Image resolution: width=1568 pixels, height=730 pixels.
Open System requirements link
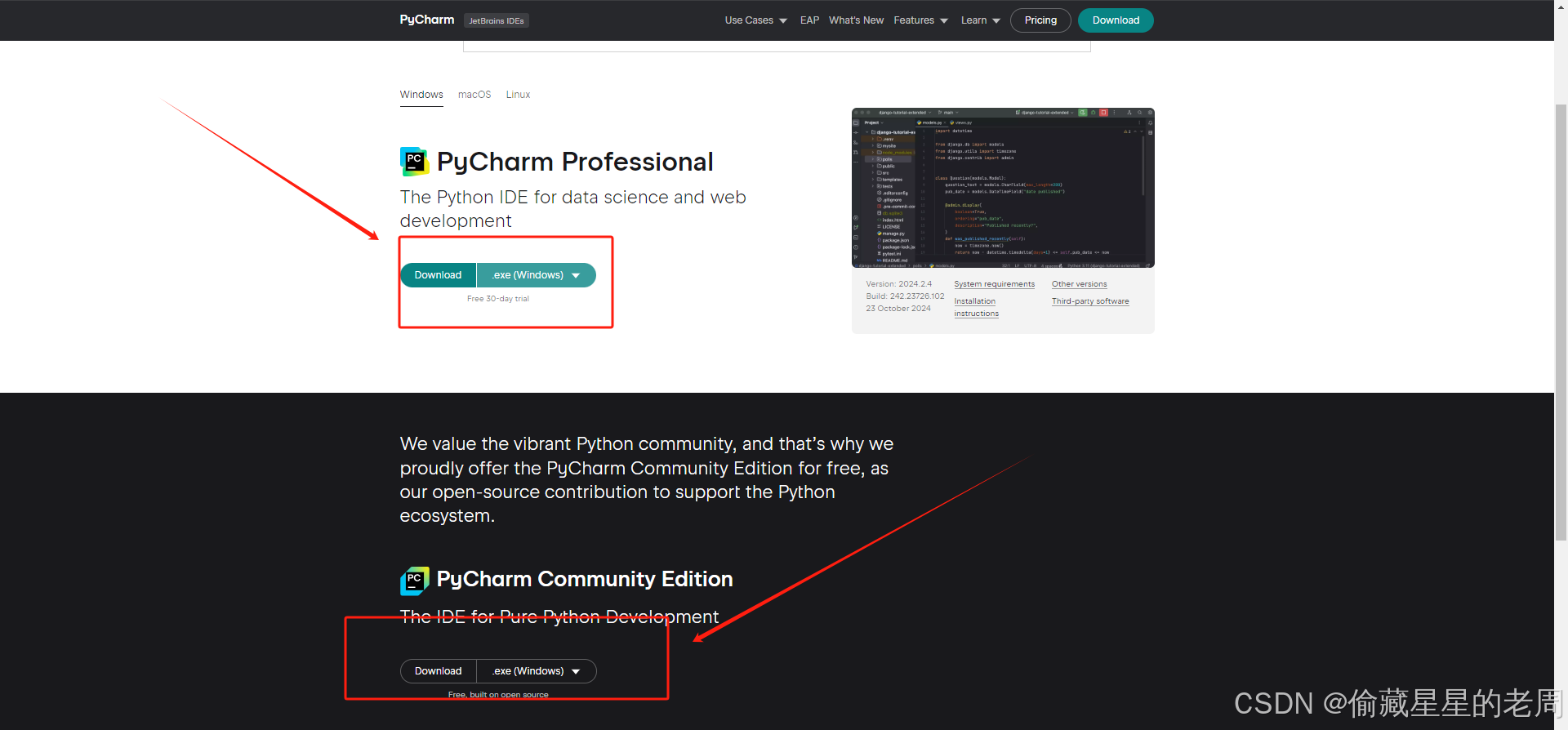pyautogui.click(x=994, y=284)
